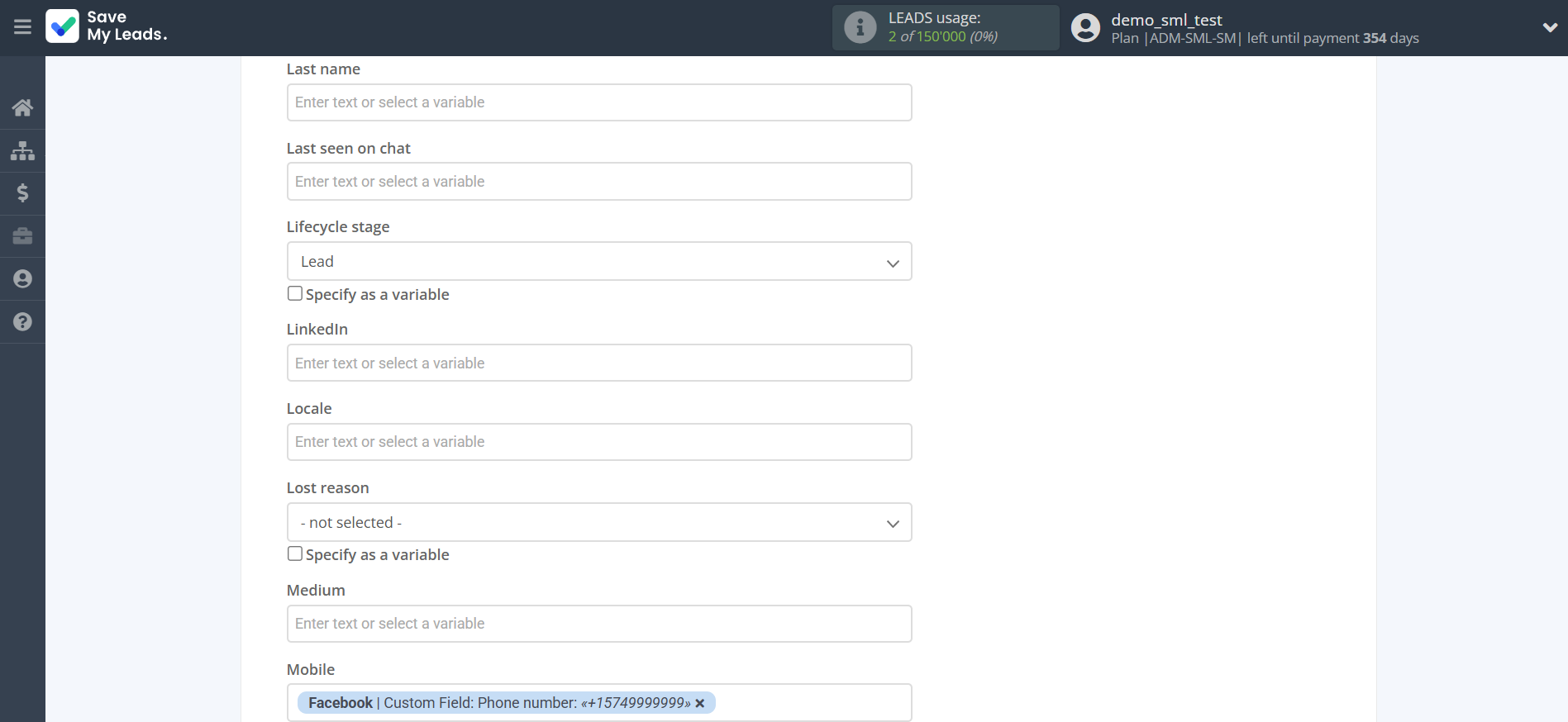
Task: Click the LEADS usage info icon
Action: pyautogui.click(x=860, y=27)
